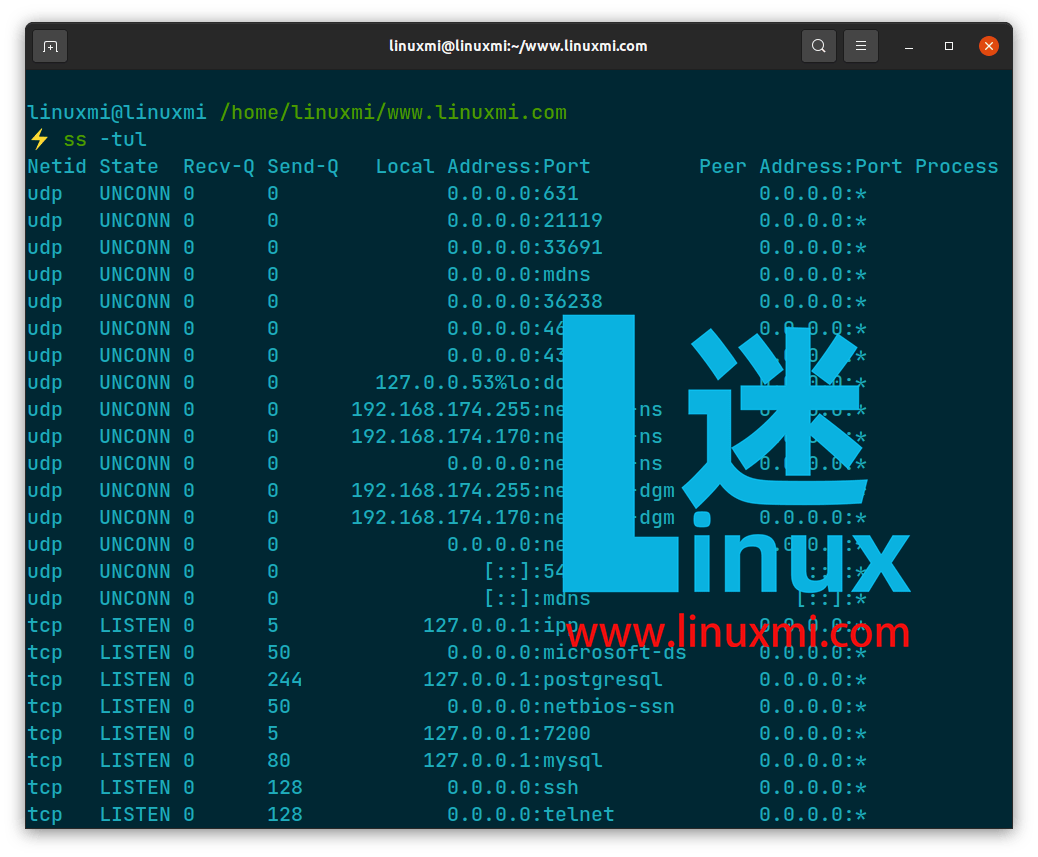The image size is (1038, 857).
Task: Click the State column header
Action: (129, 166)
